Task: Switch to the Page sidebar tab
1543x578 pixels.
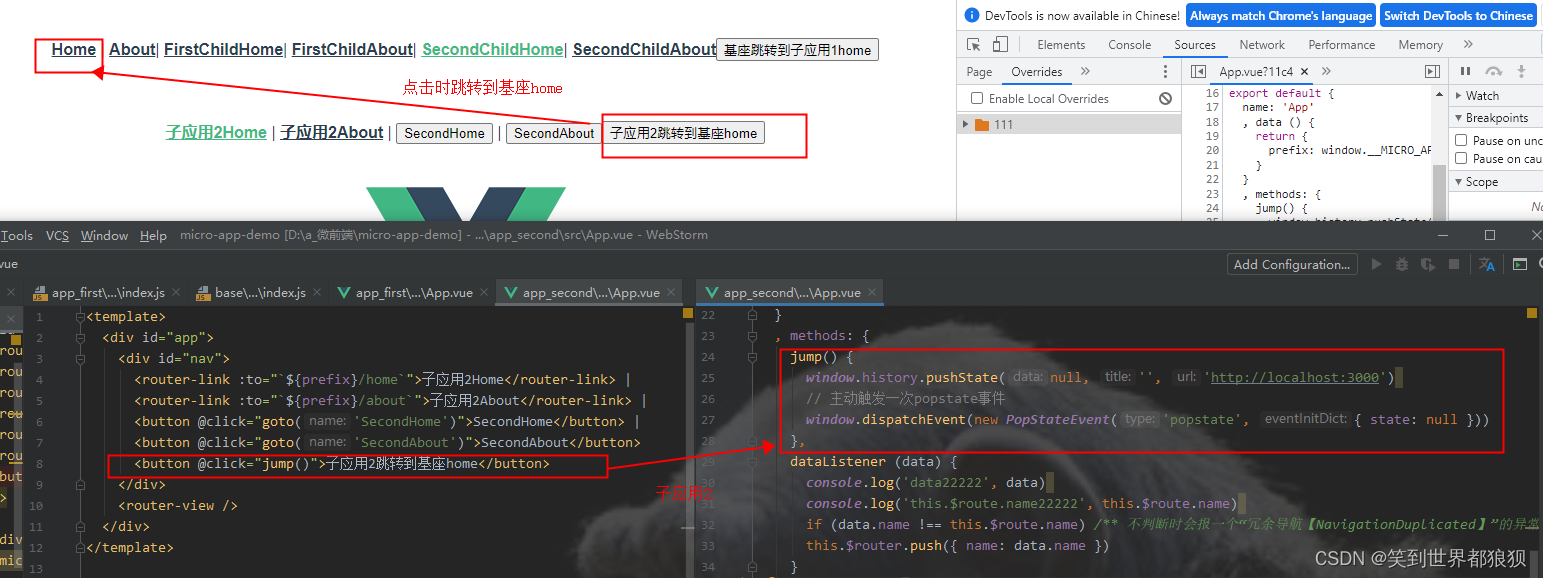Action: 979,72
